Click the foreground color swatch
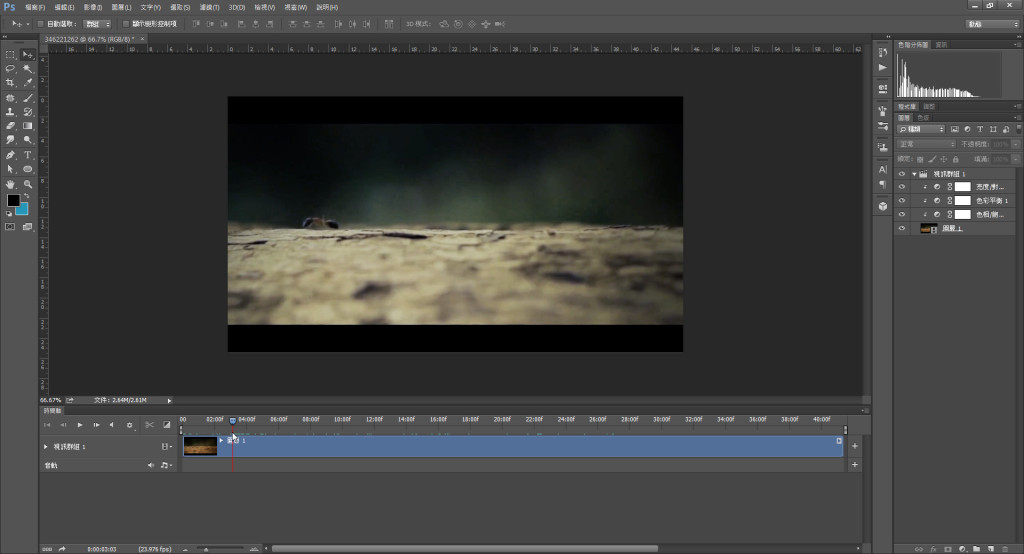This screenshot has height=554, width=1024. (x=13, y=201)
